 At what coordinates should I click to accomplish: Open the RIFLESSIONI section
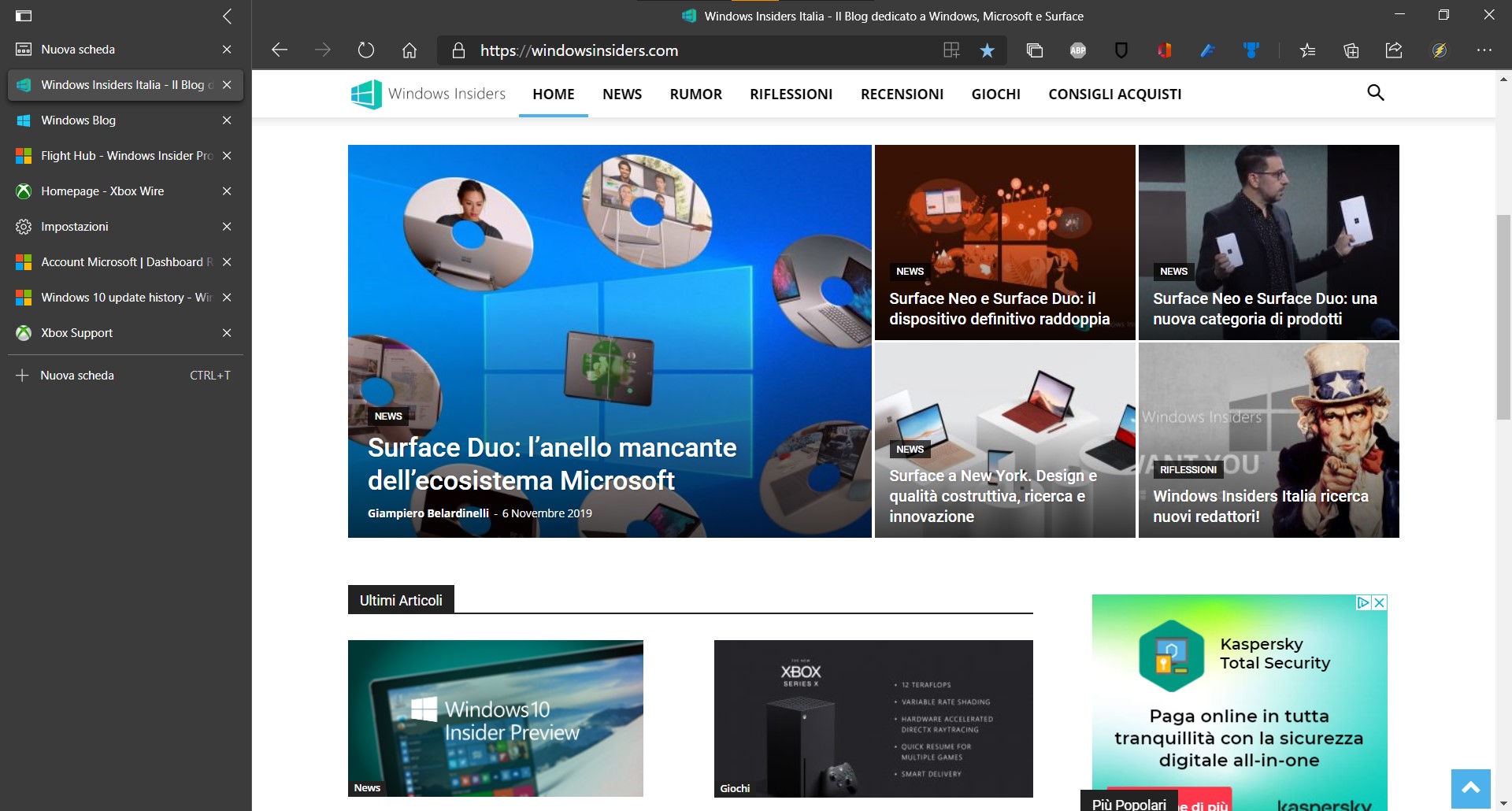tap(791, 94)
